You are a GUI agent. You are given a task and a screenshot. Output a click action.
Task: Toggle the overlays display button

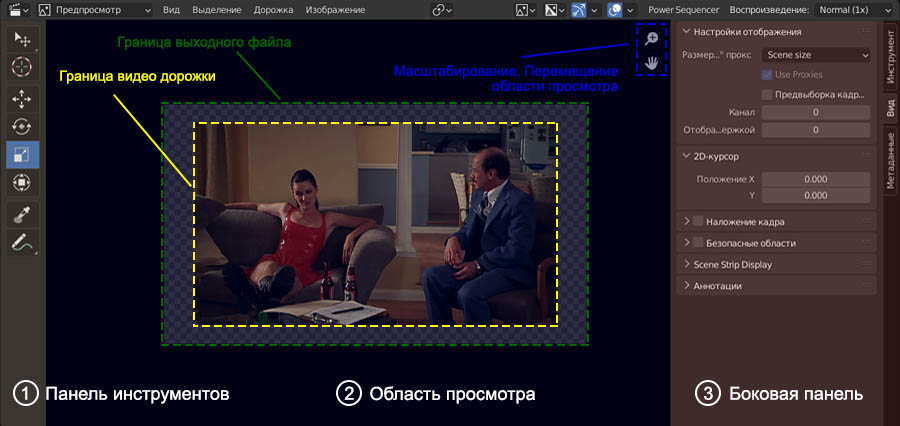pos(615,10)
